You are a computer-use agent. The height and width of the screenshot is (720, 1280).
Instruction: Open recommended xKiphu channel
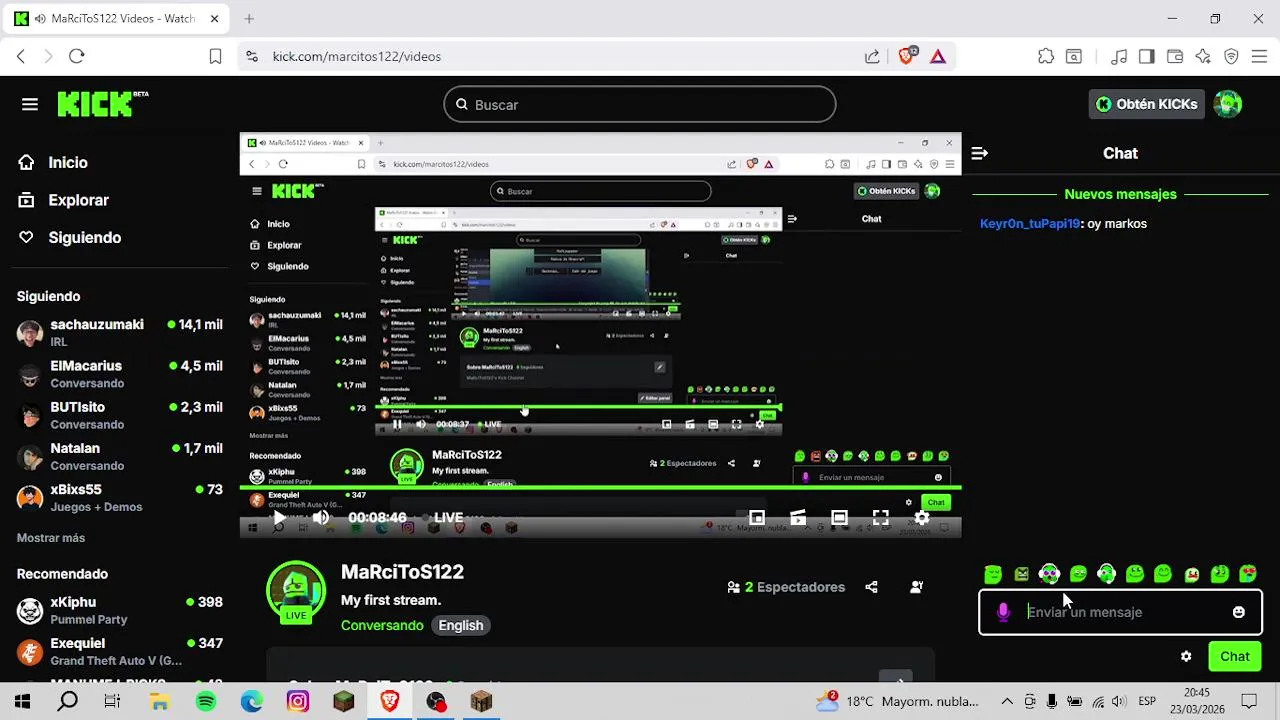120,610
